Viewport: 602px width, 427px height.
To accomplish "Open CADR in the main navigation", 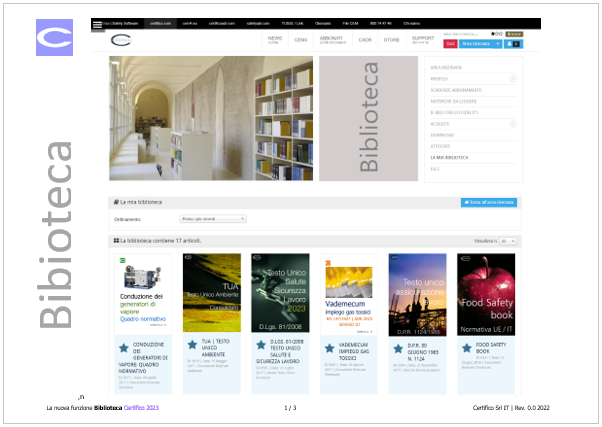I will point(365,40).
